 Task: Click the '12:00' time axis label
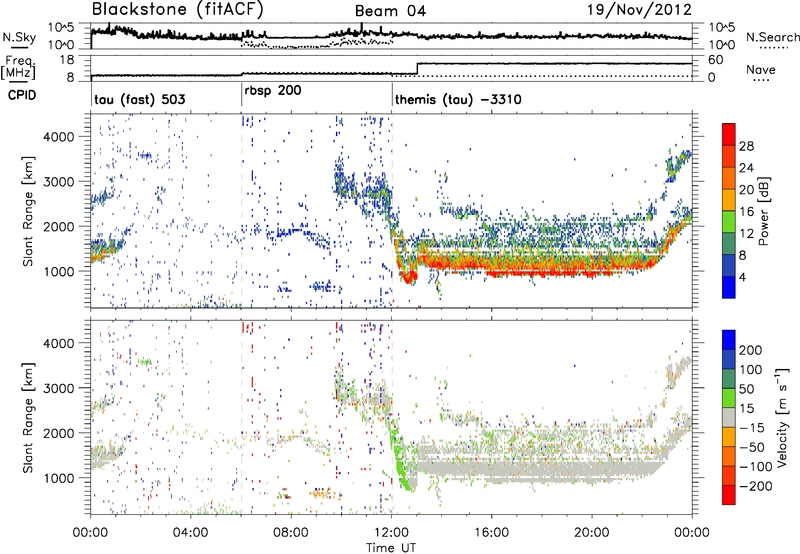pos(391,533)
